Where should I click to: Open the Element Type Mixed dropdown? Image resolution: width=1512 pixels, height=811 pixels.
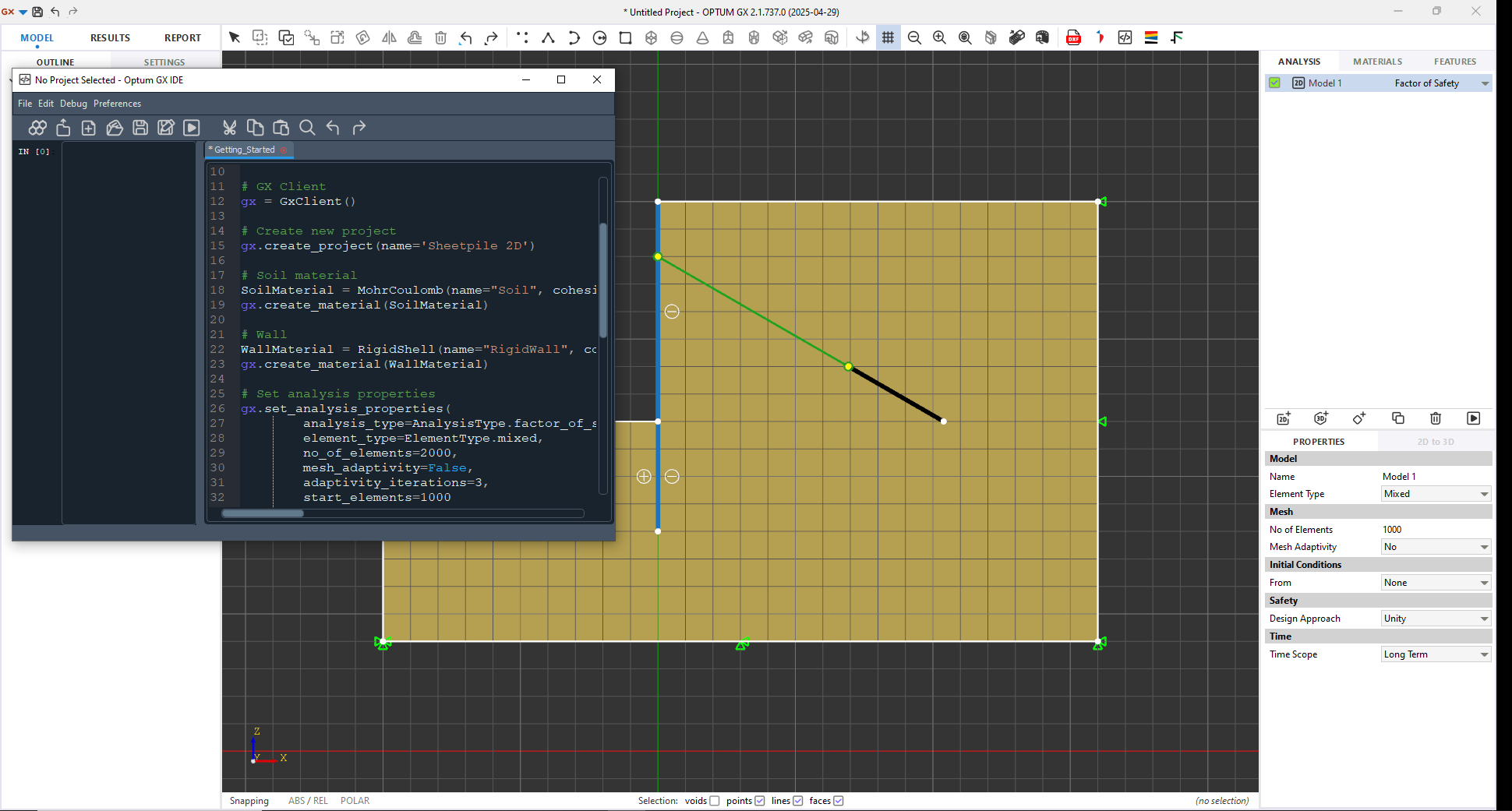pos(1436,494)
